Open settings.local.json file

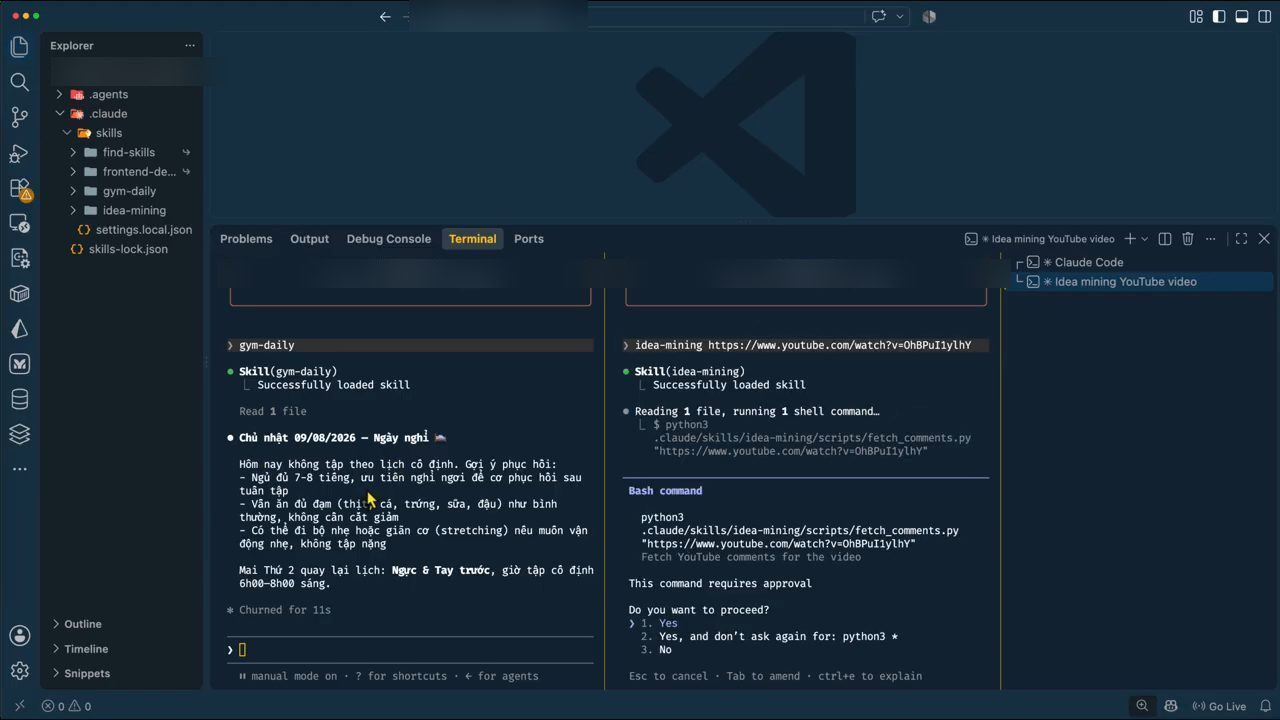[x=143, y=230]
